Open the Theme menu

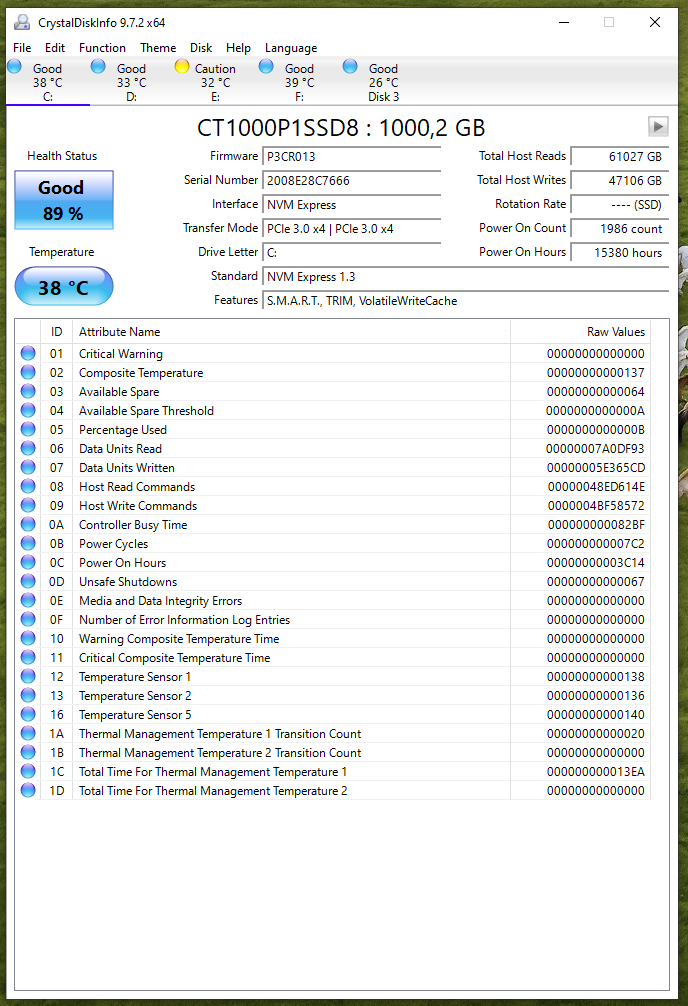click(x=158, y=47)
